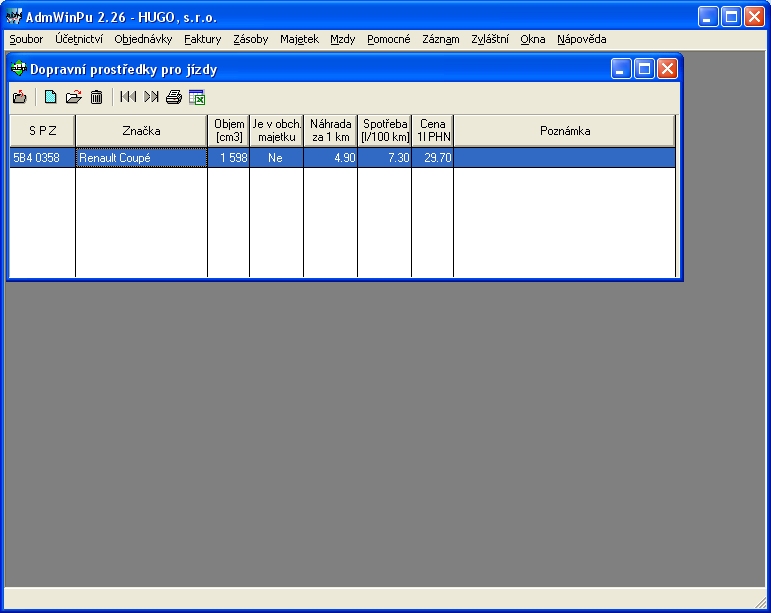Select the Renault Coupé cell
Screen dimensions: 771x613
(x=142, y=158)
